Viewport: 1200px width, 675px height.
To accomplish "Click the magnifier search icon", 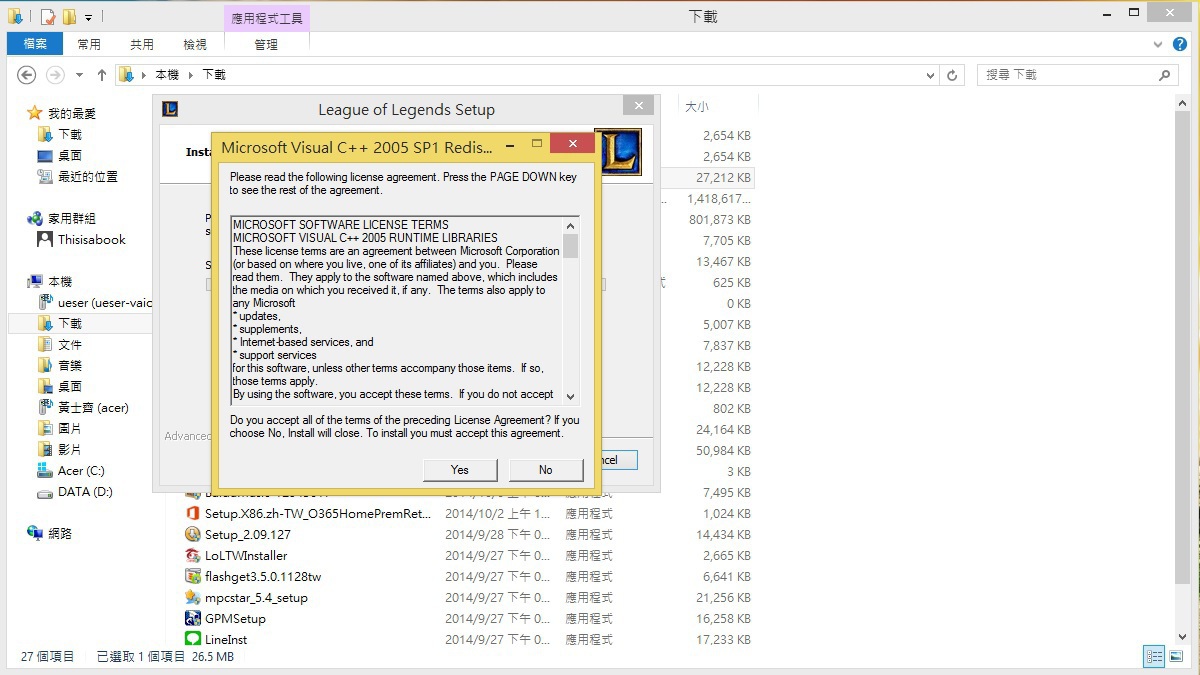I will click(x=1165, y=75).
